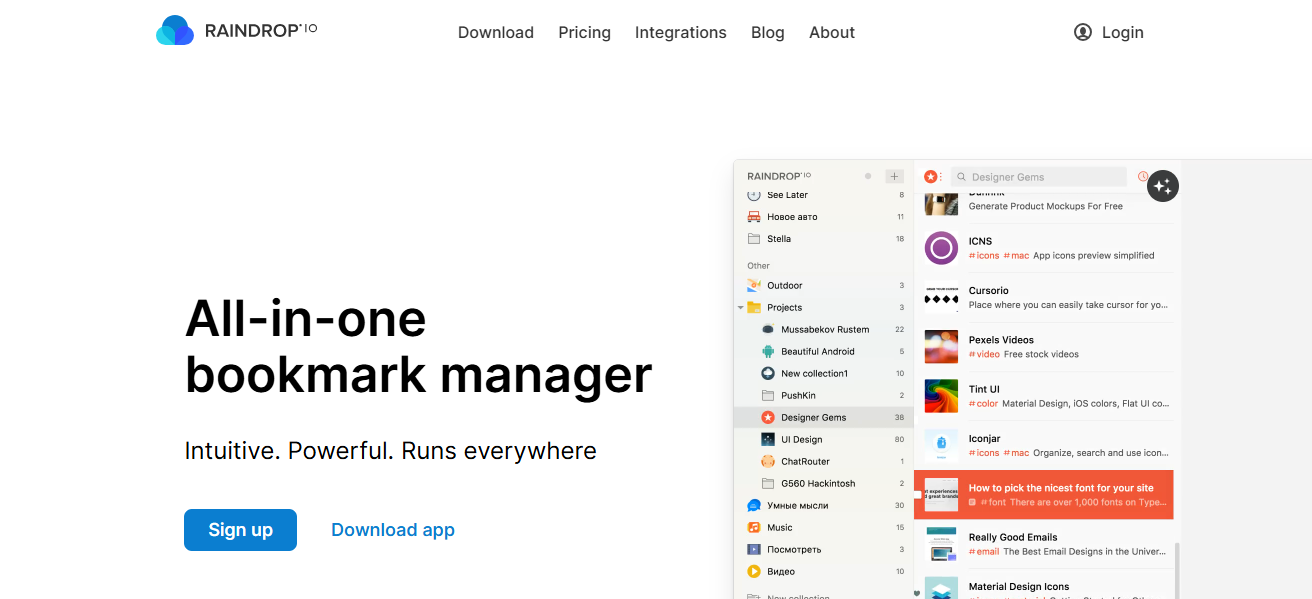
Task: Open the Iconjar thumbnail
Action: click(x=941, y=445)
